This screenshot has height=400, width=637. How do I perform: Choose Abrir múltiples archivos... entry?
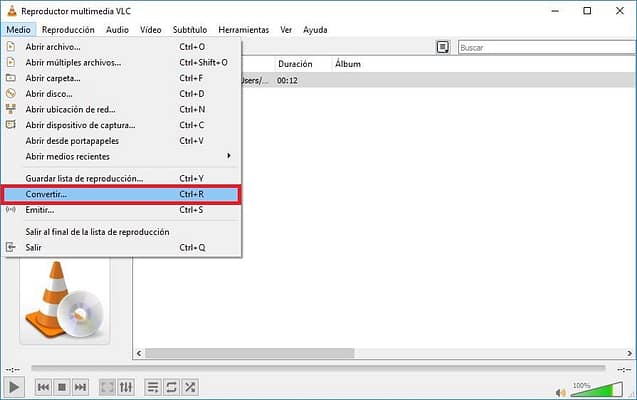click(x=121, y=63)
